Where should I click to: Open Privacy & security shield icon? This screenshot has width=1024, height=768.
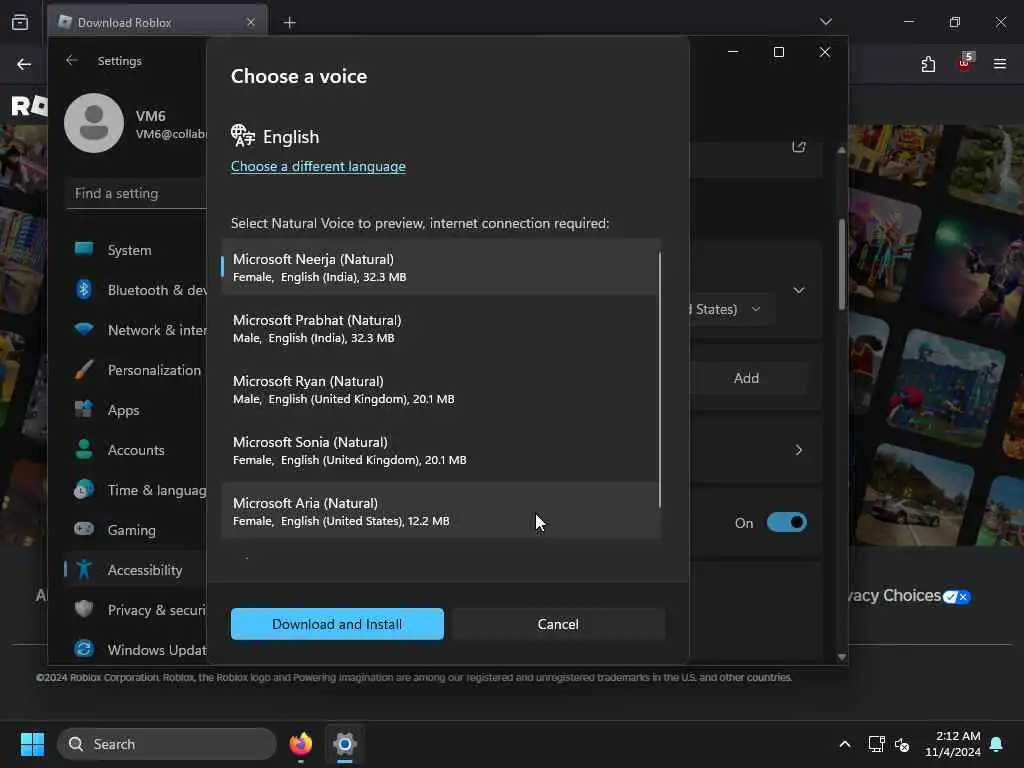coord(84,609)
